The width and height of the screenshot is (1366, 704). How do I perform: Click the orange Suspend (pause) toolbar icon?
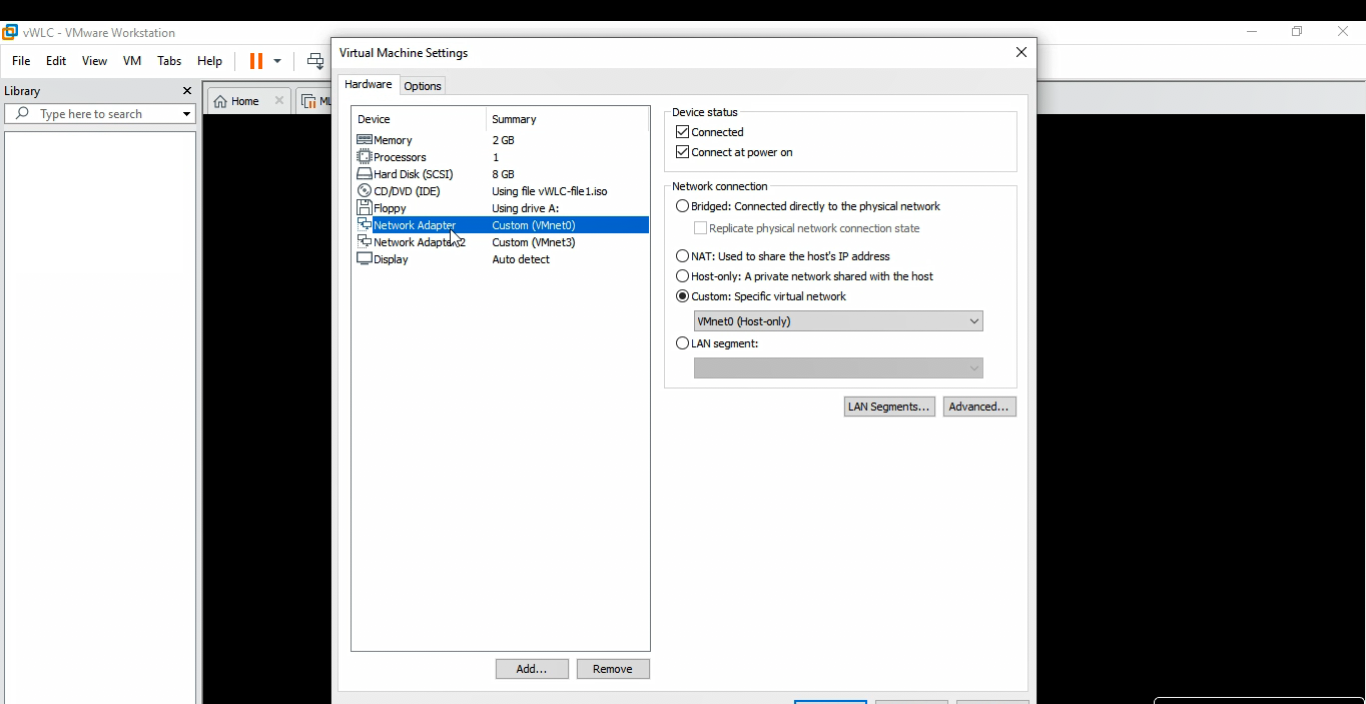tap(256, 61)
